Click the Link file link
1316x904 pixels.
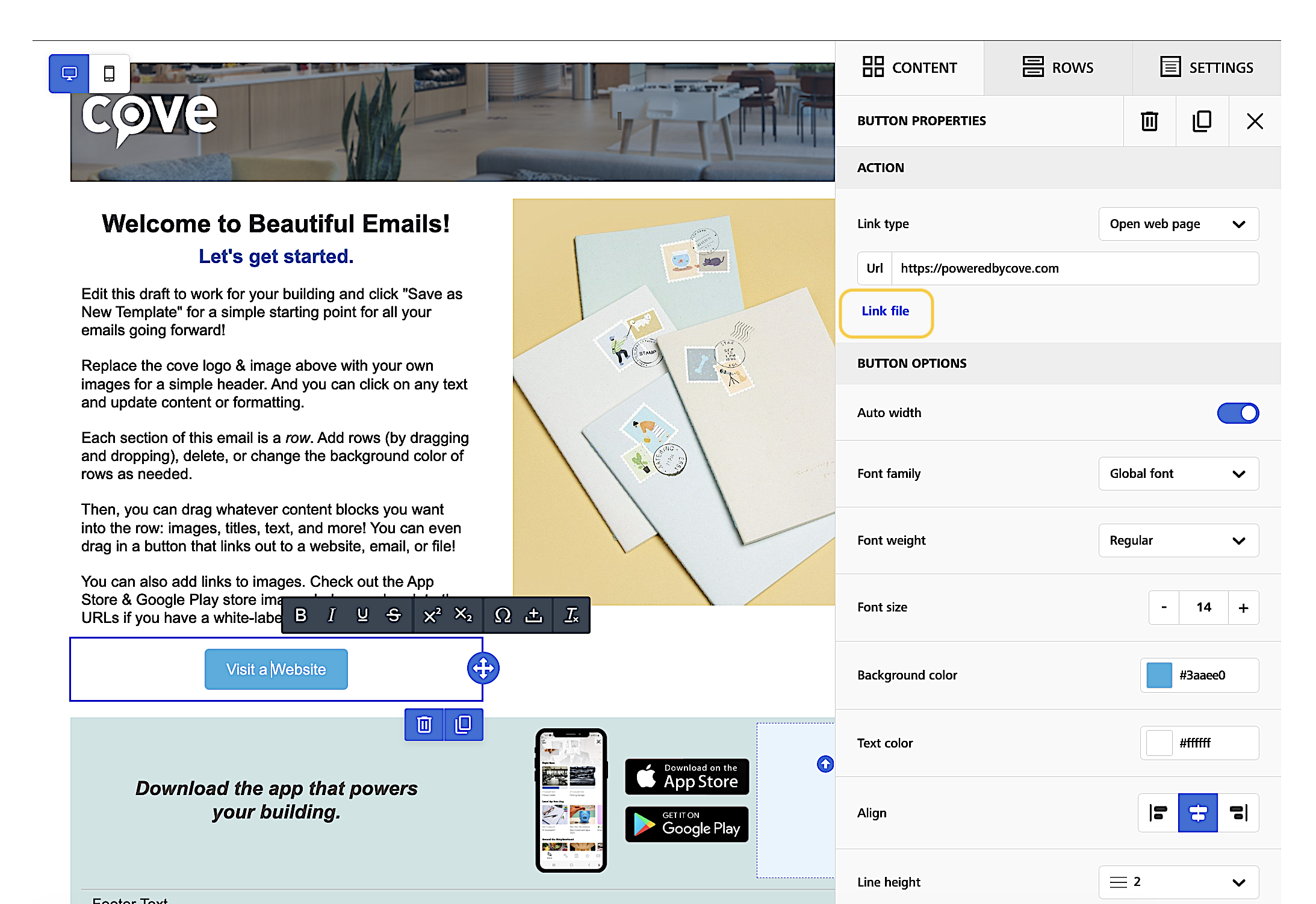pos(885,311)
